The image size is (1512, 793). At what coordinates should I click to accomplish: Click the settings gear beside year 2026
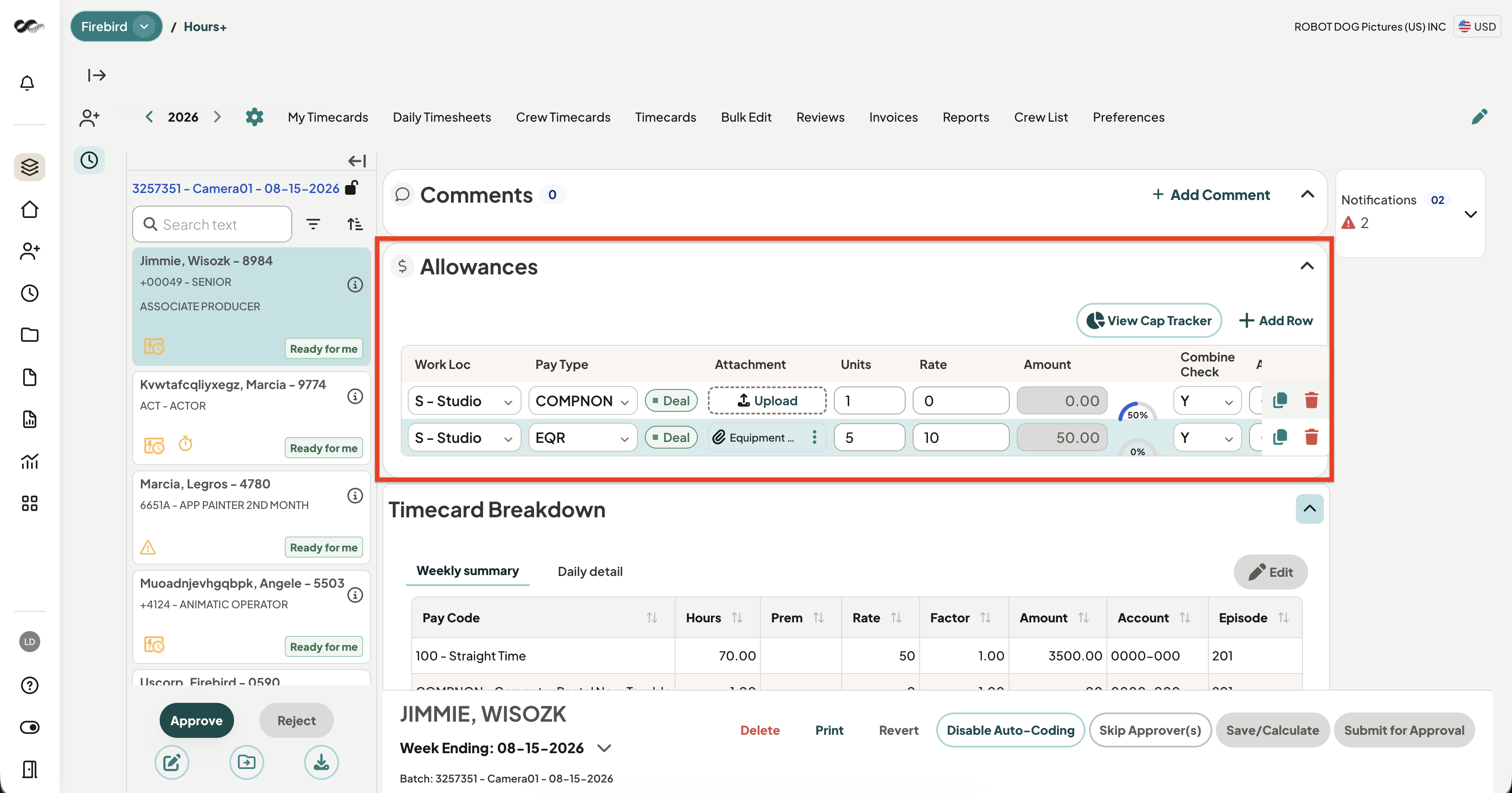[254, 117]
